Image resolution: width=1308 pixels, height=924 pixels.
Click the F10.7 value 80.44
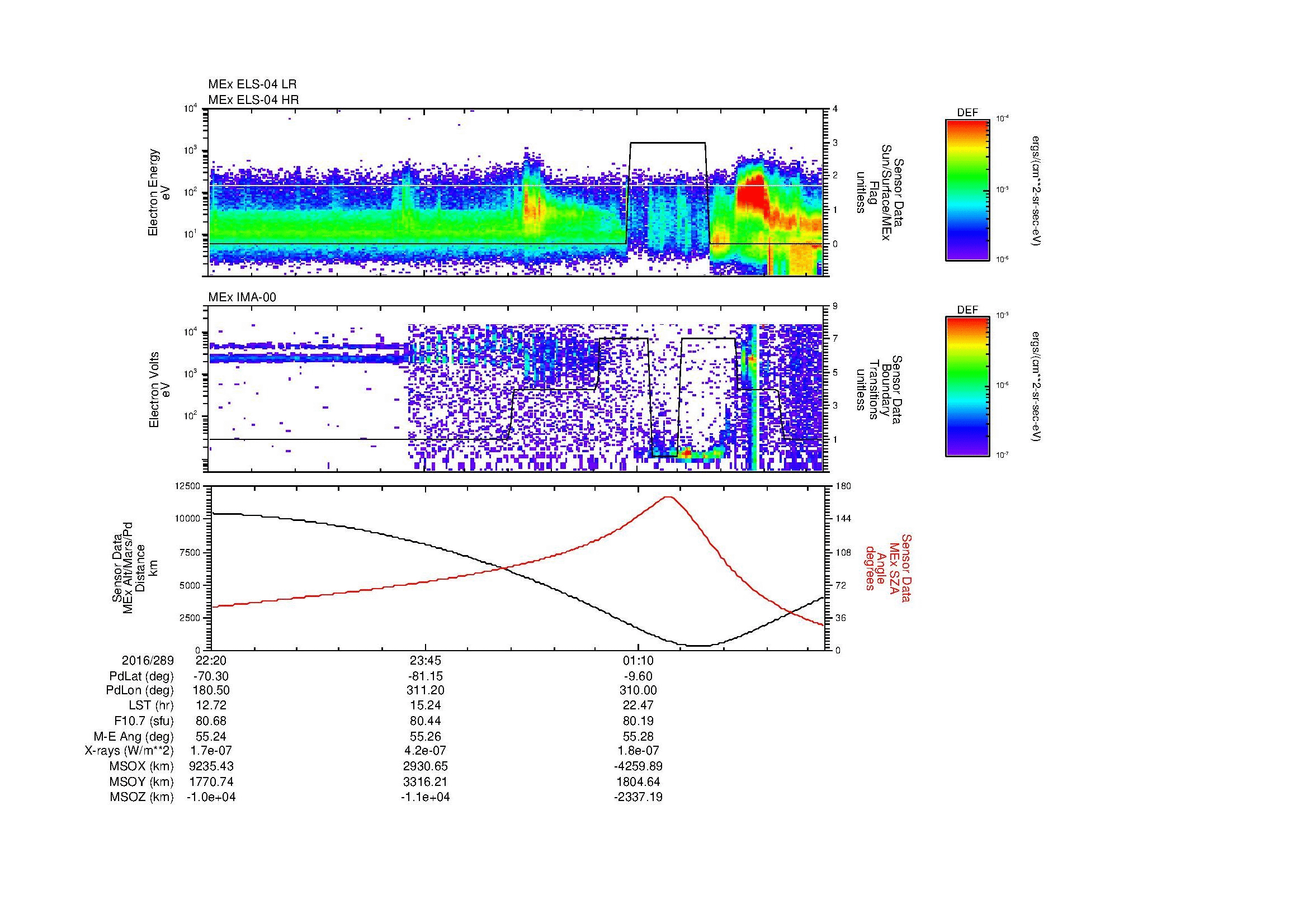pos(425,721)
